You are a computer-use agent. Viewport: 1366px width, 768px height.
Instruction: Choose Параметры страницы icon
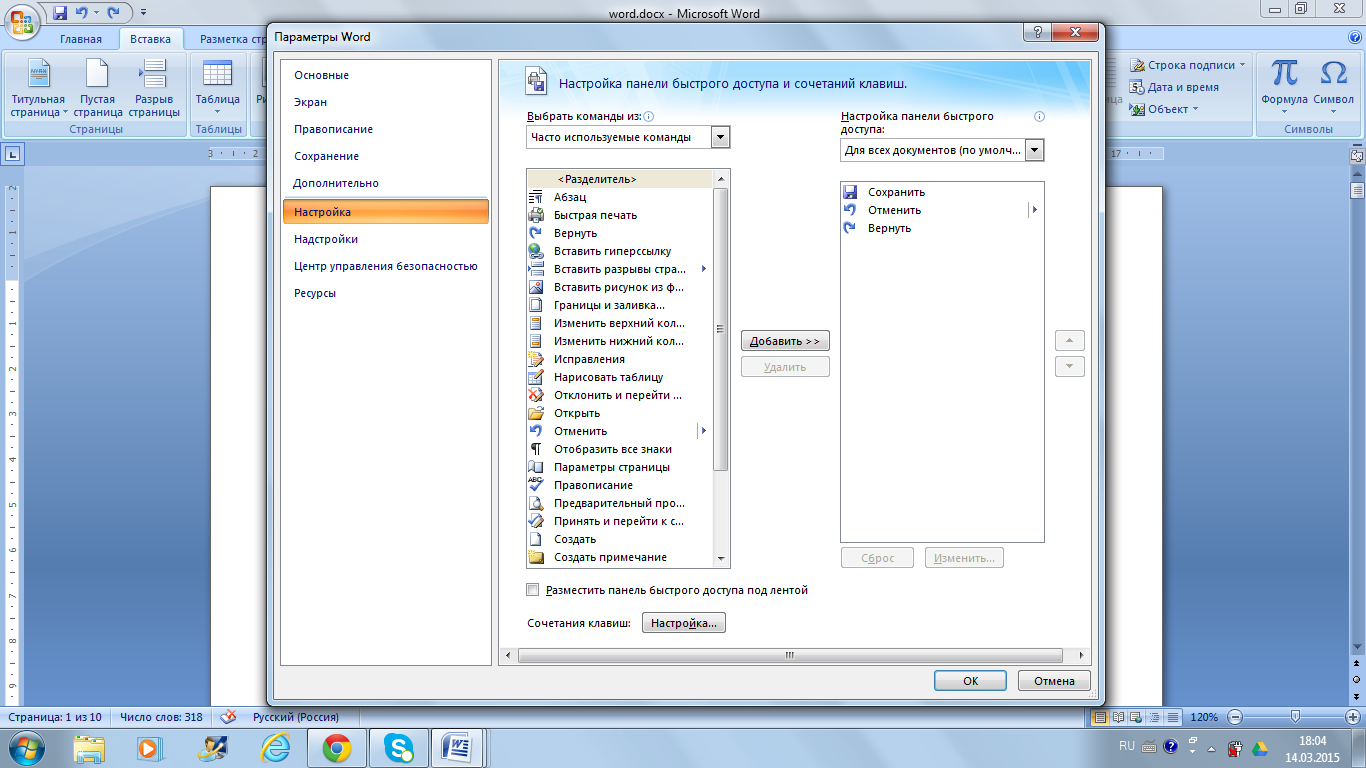click(535, 467)
